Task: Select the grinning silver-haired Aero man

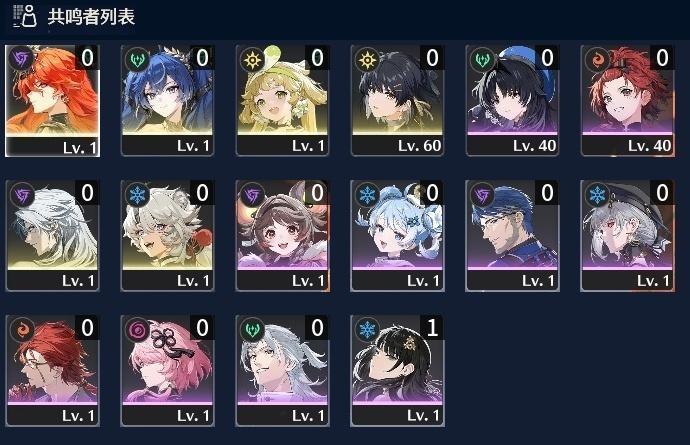Action: click(282, 371)
